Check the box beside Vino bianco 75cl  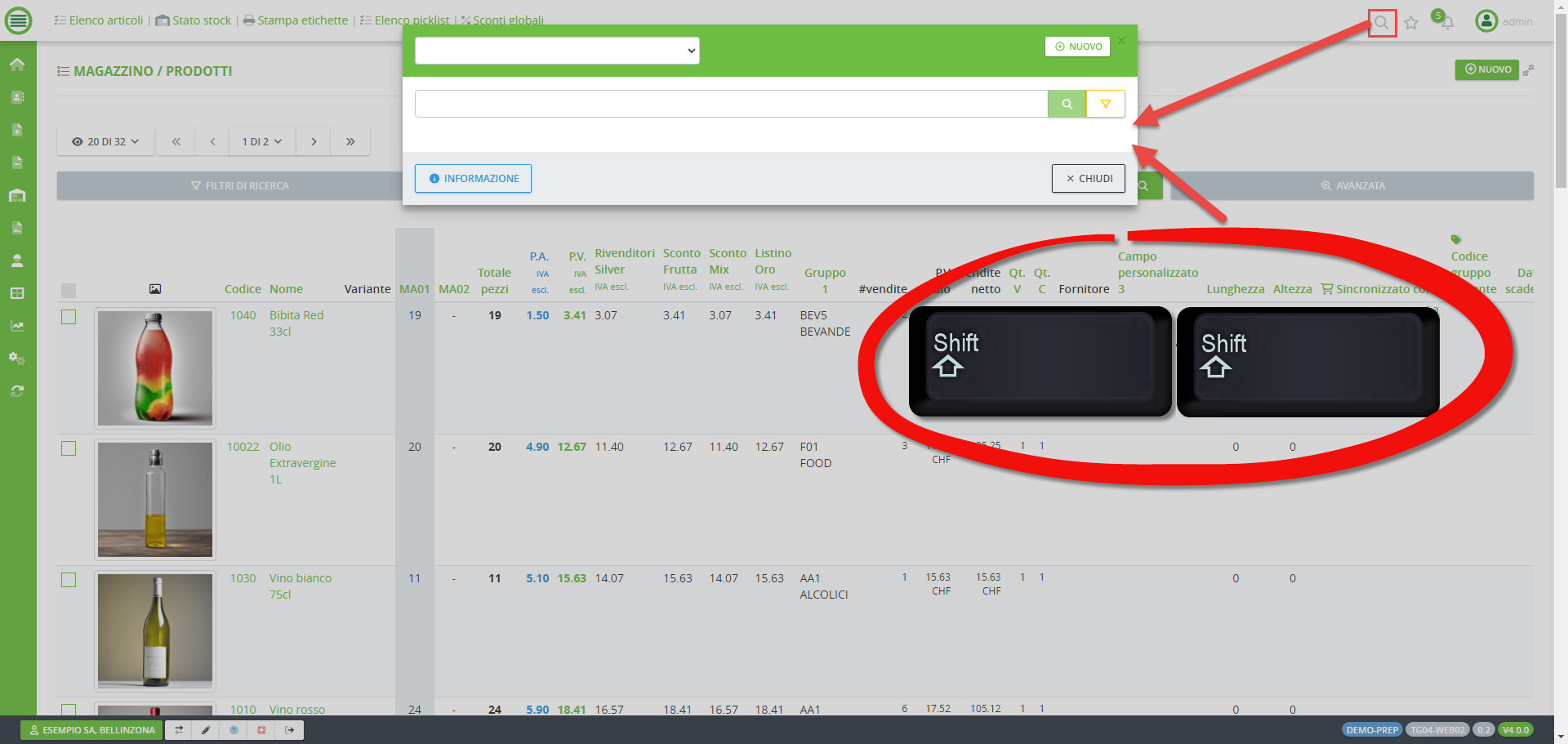tap(69, 580)
